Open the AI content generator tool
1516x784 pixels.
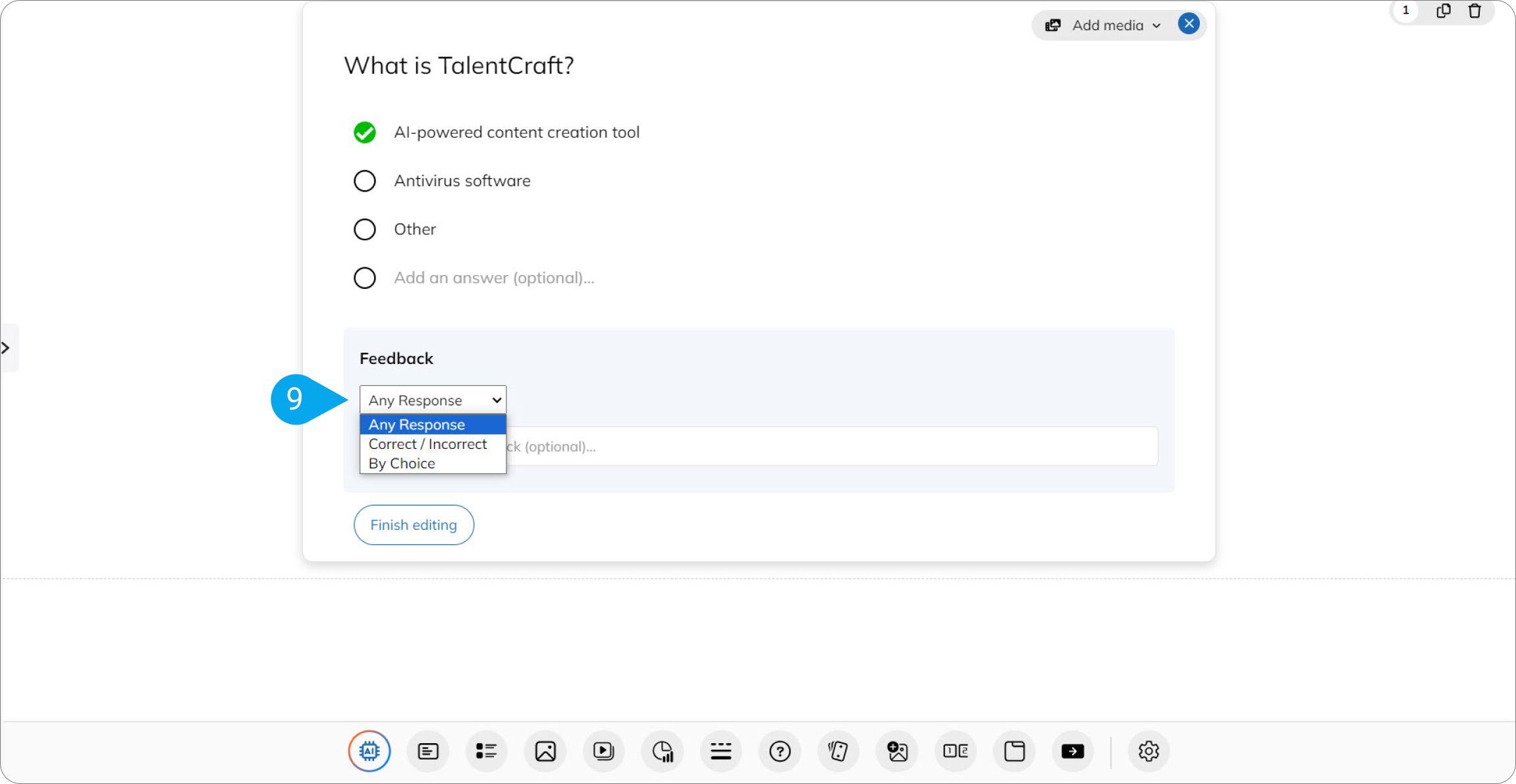(369, 750)
